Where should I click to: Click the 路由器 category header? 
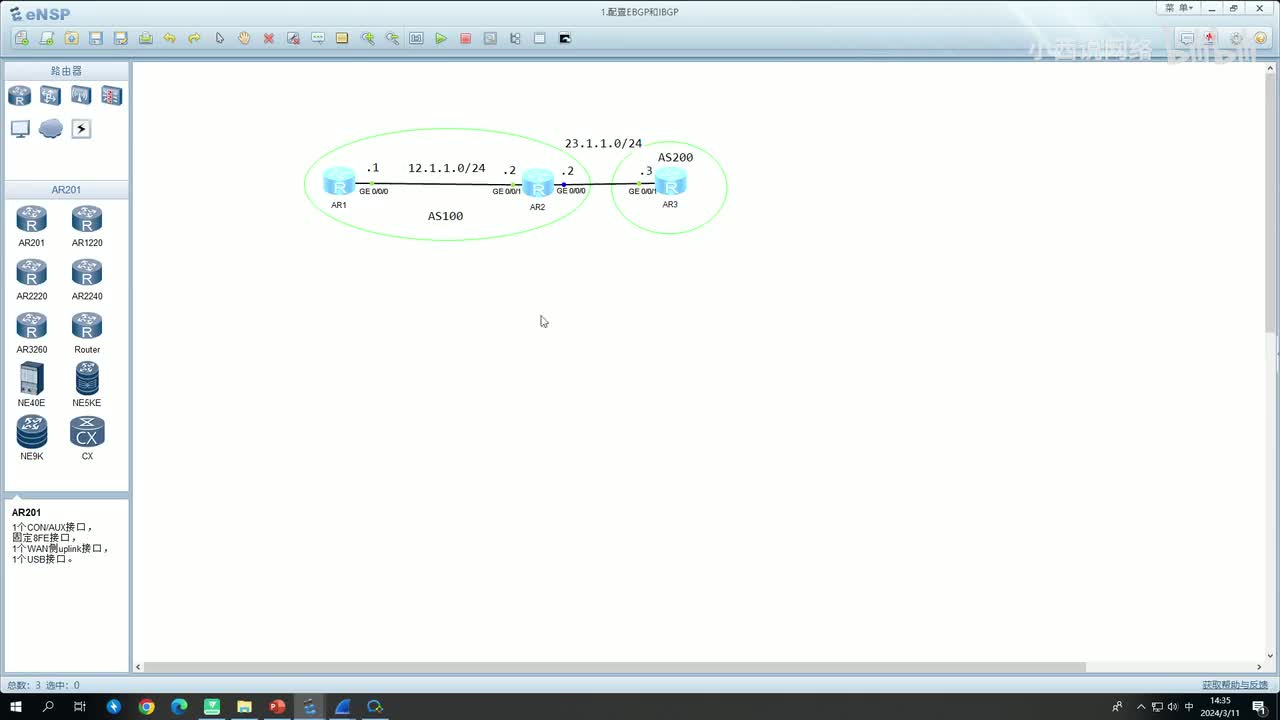point(66,71)
